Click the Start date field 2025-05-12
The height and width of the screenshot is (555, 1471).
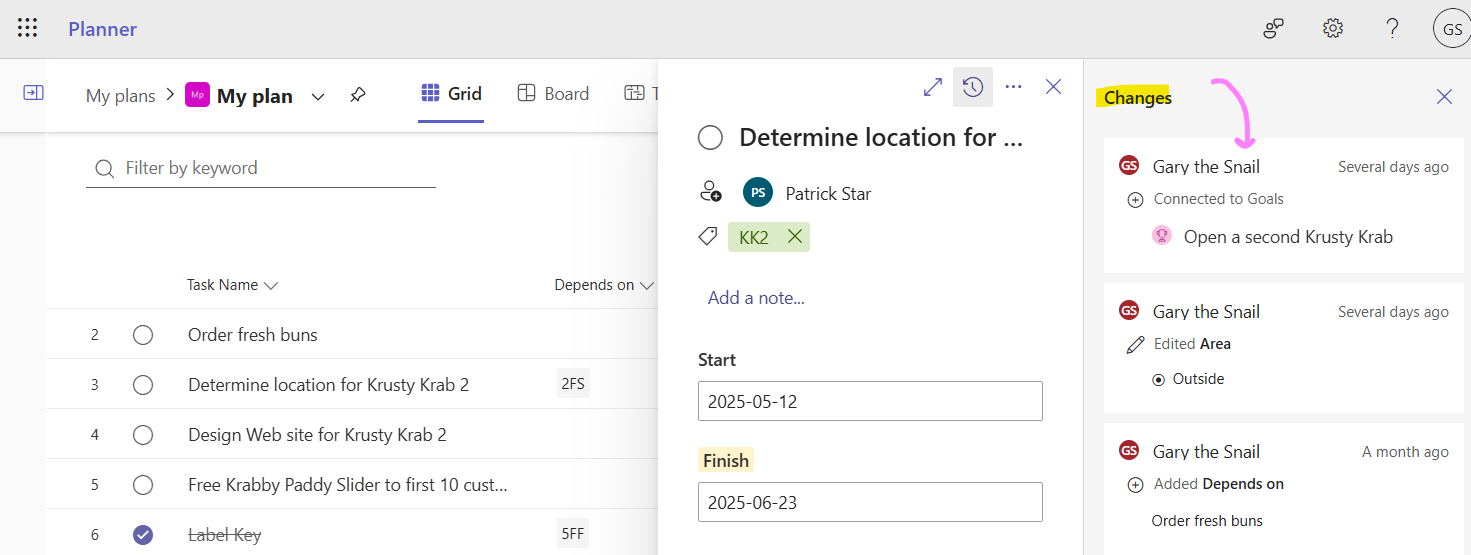(870, 401)
